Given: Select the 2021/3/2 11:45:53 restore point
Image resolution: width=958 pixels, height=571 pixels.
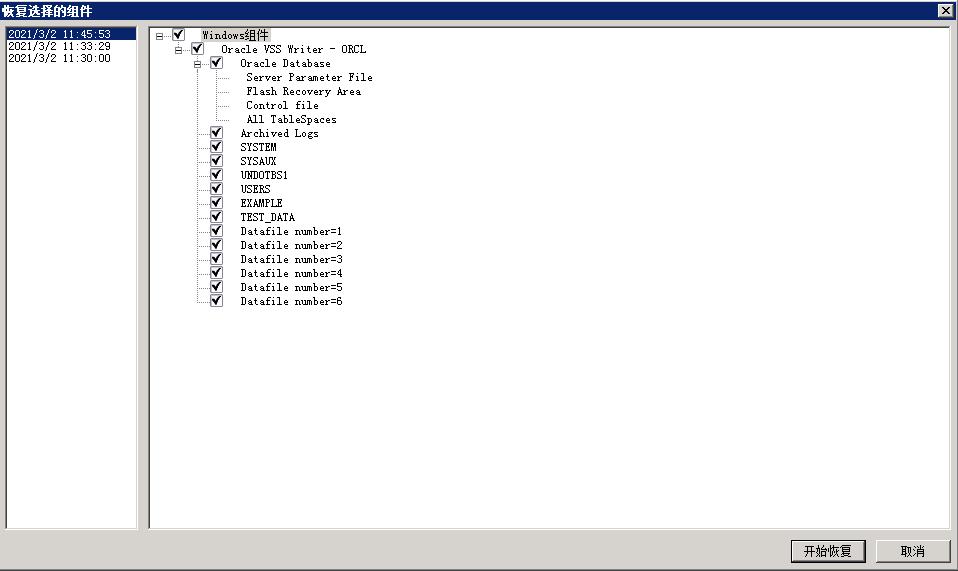Looking at the screenshot, I should coord(70,34).
